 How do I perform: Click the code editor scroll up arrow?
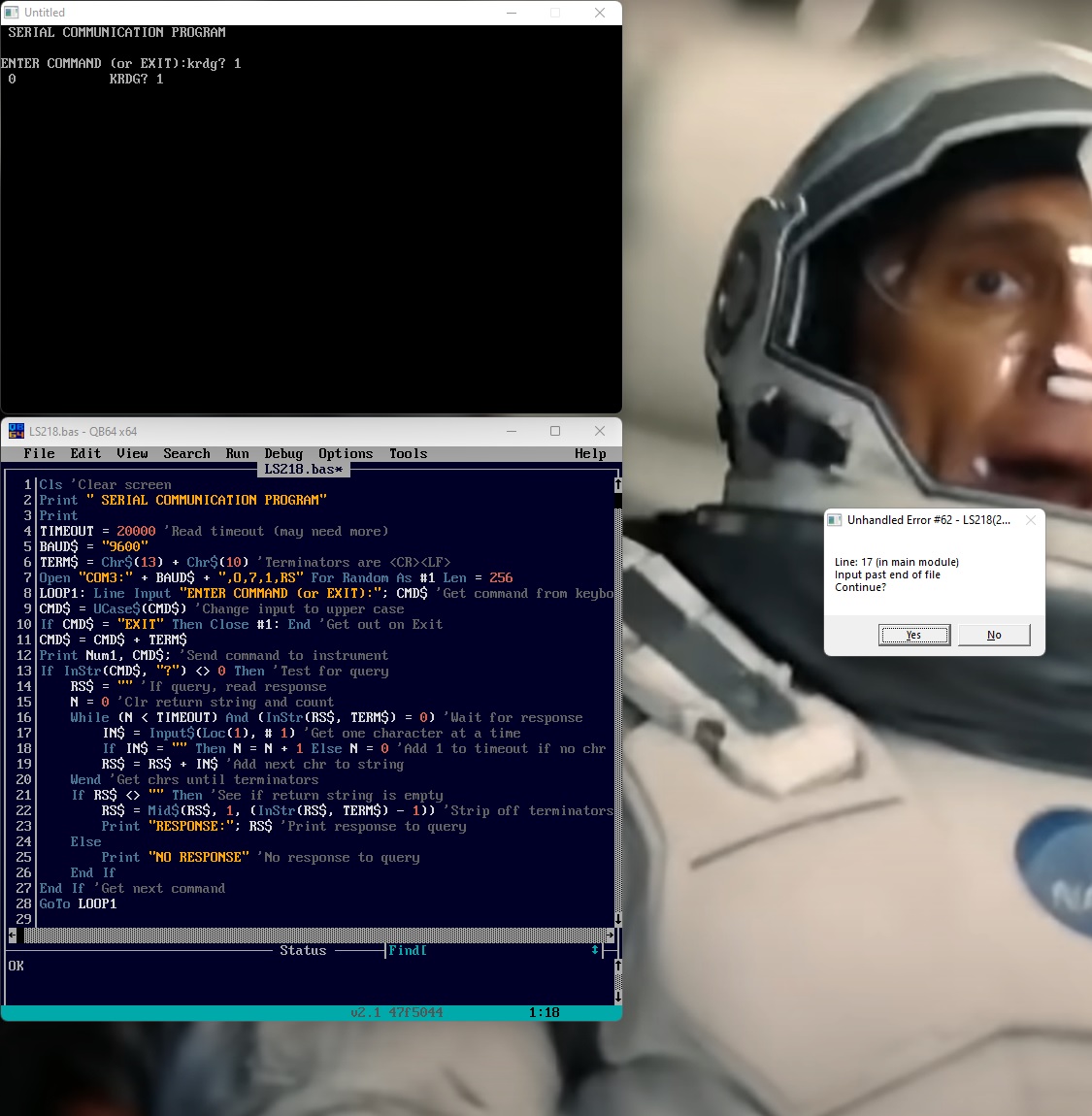pos(618,484)
